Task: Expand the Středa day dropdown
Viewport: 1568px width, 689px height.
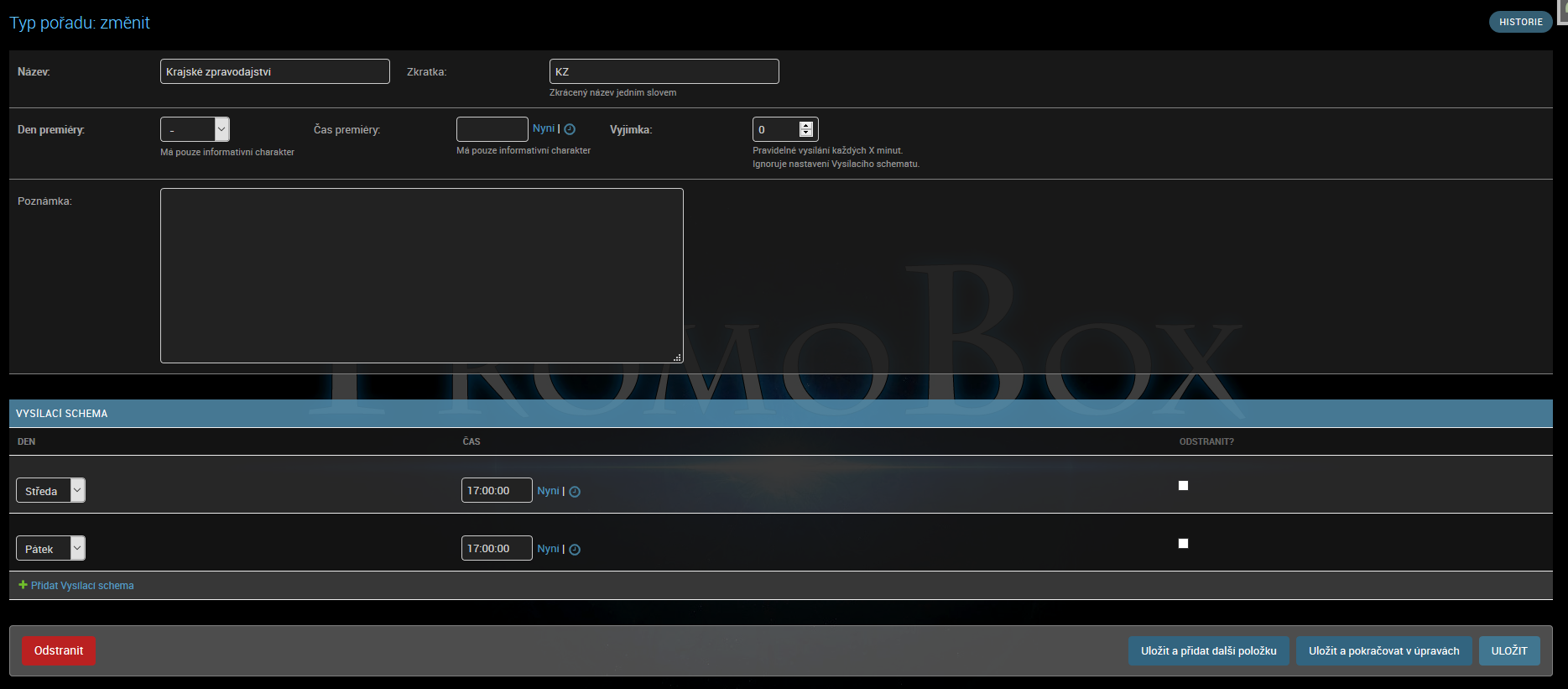Action: point(51,490)
